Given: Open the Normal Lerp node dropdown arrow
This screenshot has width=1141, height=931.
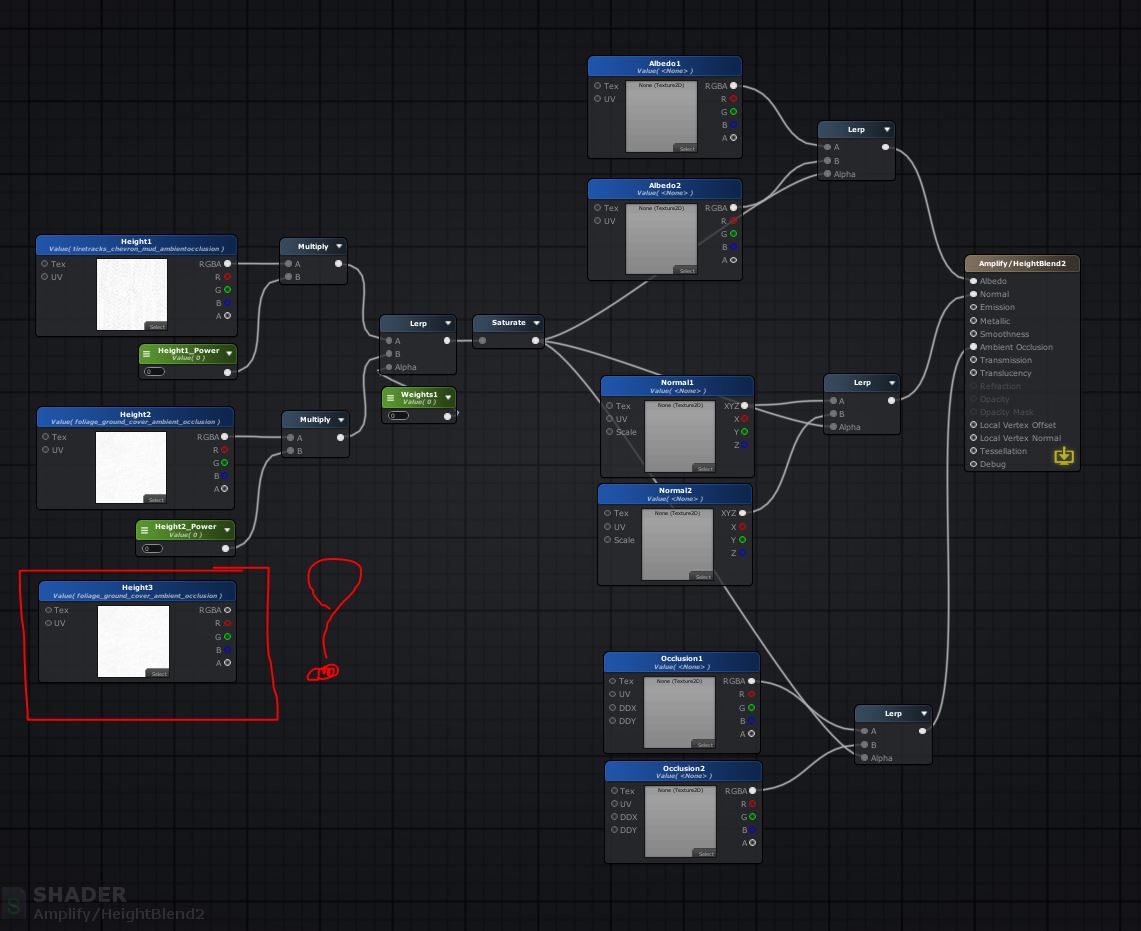Looking at the screenshot, I should click(x=892, y=383).
